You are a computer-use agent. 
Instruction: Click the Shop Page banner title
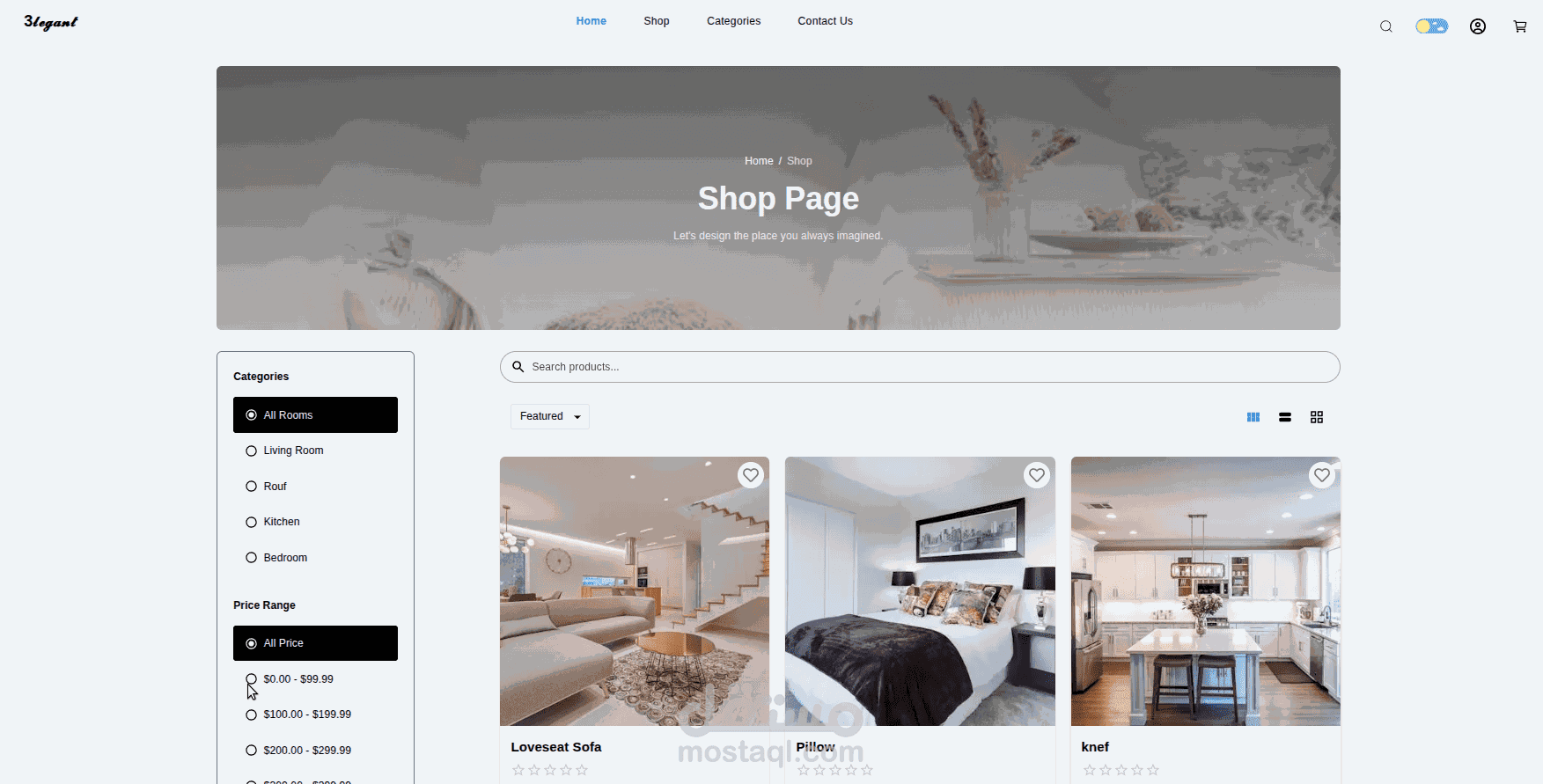778,199
